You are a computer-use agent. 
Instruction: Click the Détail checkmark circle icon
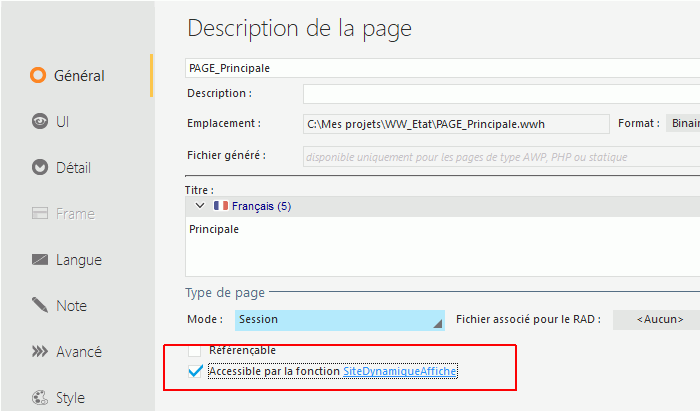[39, 167]
